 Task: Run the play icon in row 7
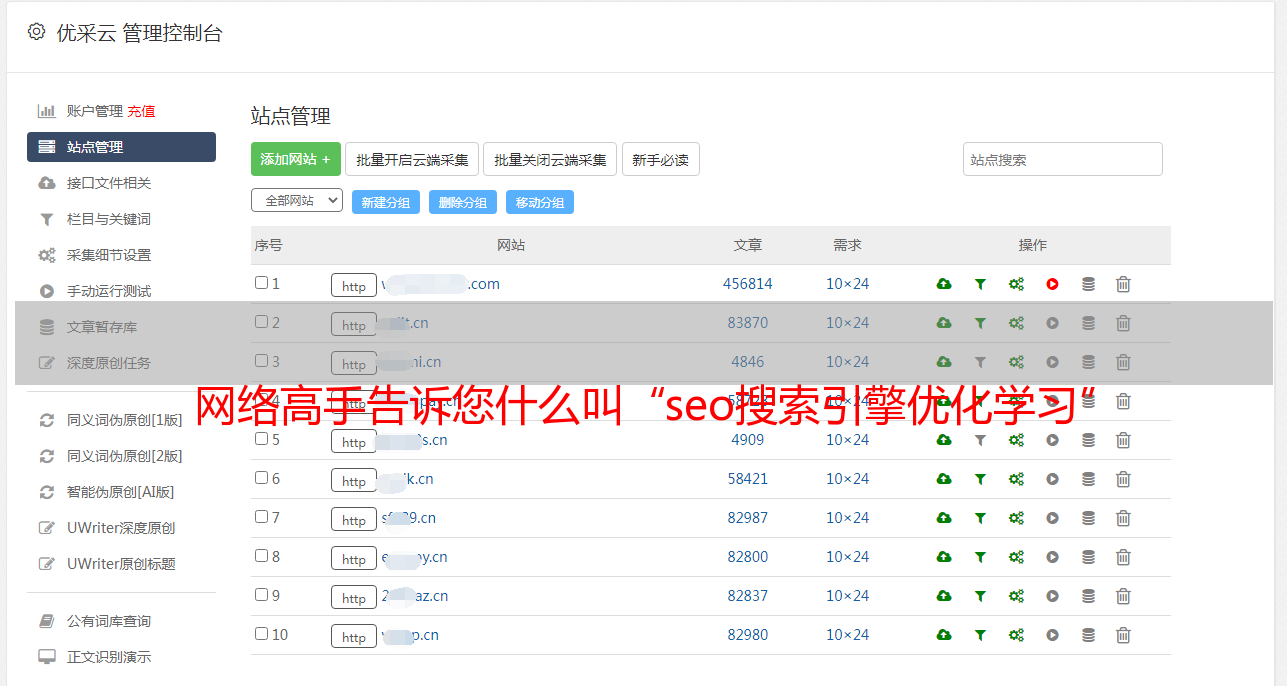(1052, 518)
